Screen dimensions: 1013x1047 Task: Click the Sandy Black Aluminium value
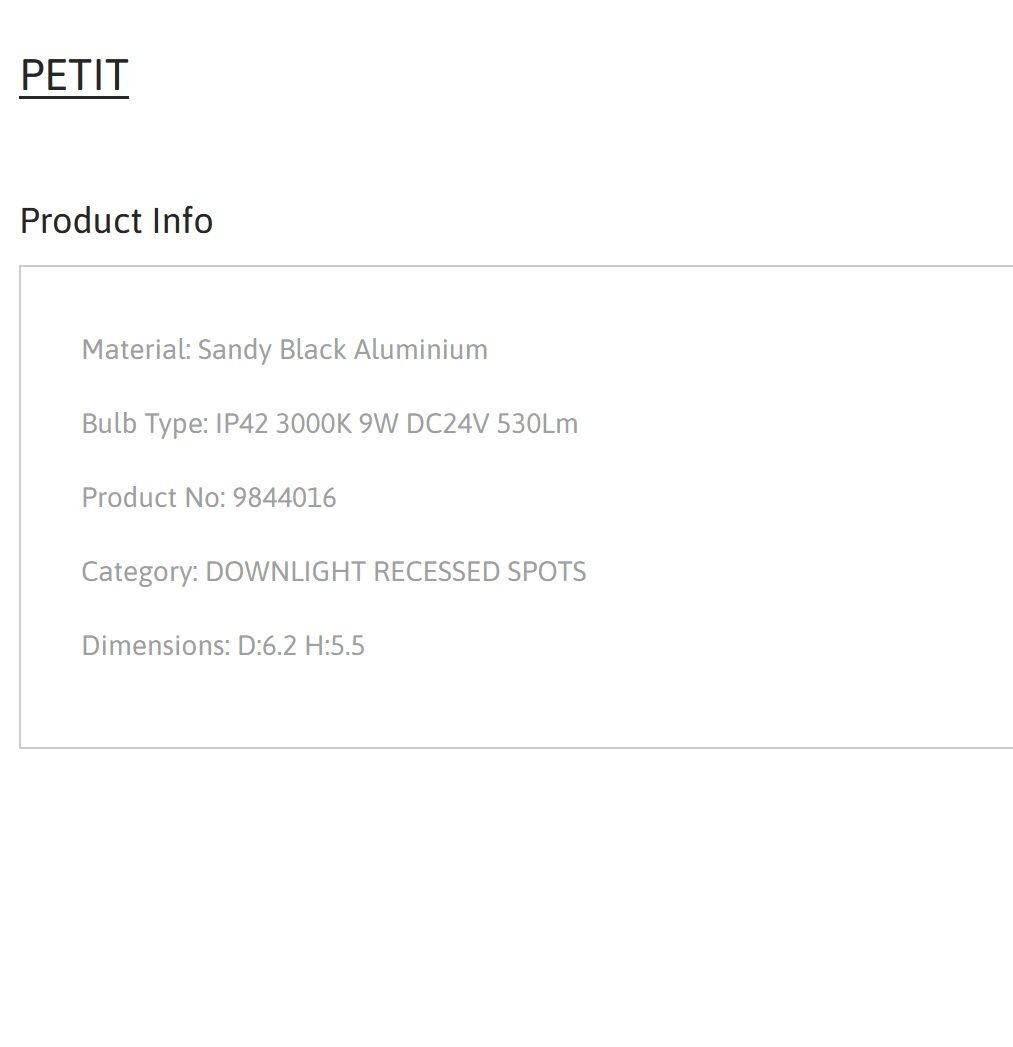pyautogui.click(x=343, y=350)
